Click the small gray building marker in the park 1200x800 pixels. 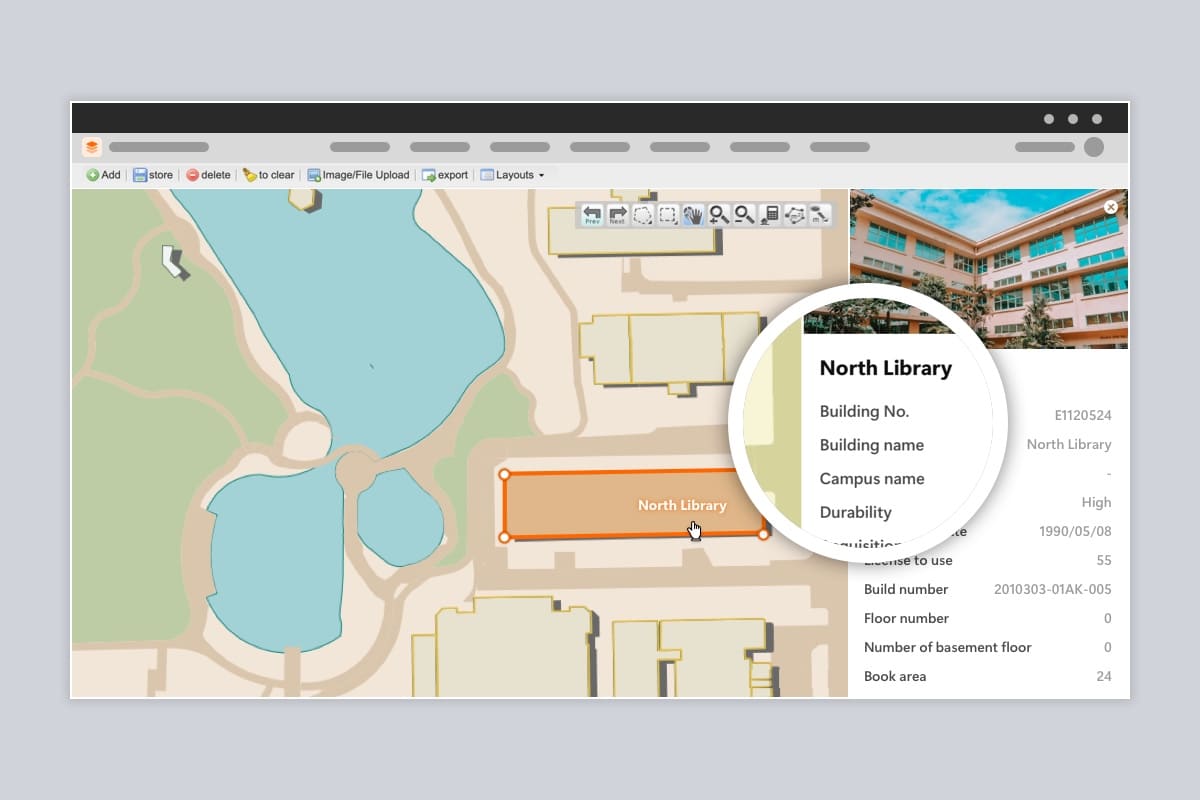[x=175, y=262]
